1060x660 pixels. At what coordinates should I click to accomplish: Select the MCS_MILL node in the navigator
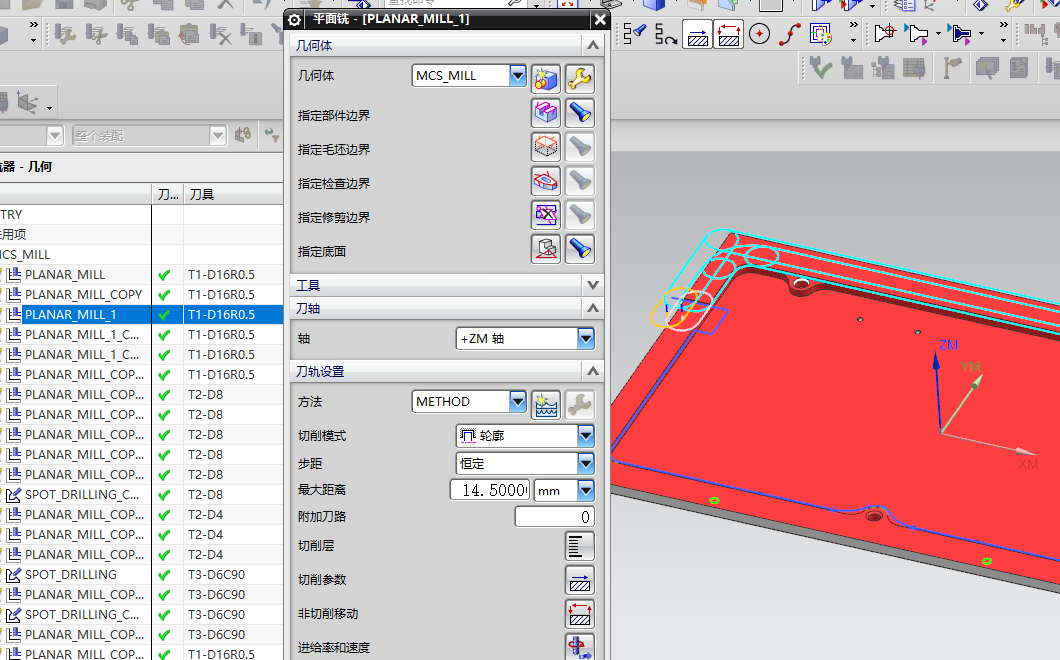pyautogui.click(x=25, y=254)
